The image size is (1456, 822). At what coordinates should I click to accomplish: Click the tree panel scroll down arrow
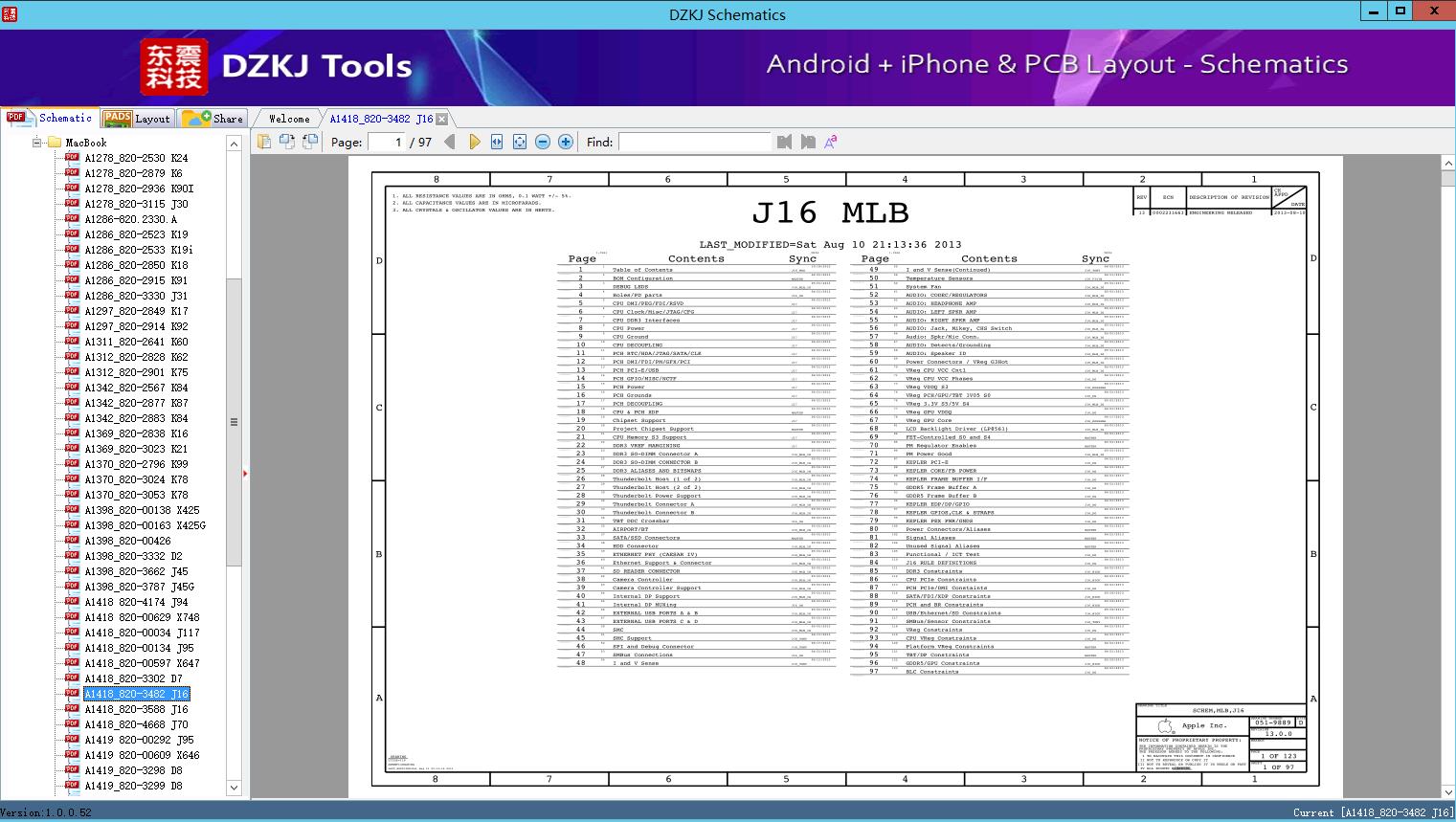[234, 788]
